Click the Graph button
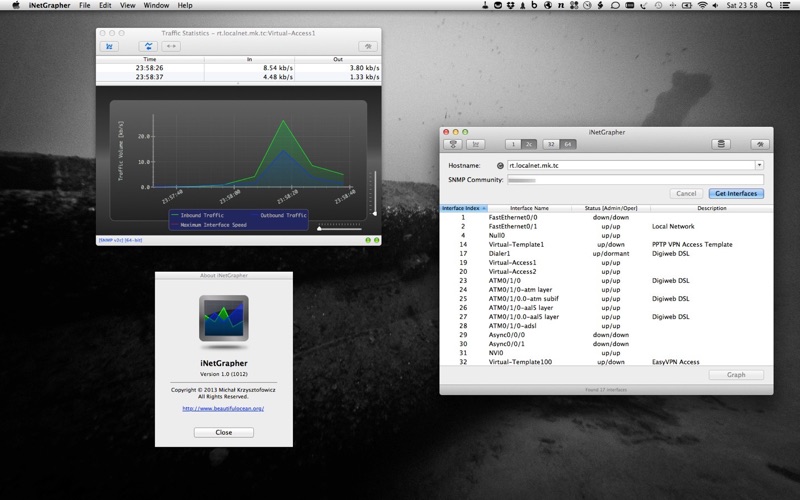Image resolution: width=800 pixels, height=500 pixels. pos(736,374)
